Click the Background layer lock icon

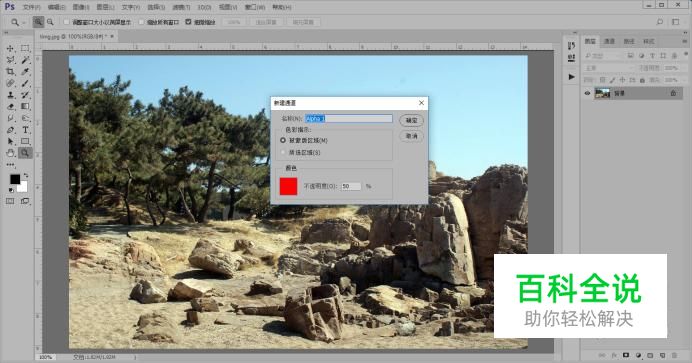point(673,93)
